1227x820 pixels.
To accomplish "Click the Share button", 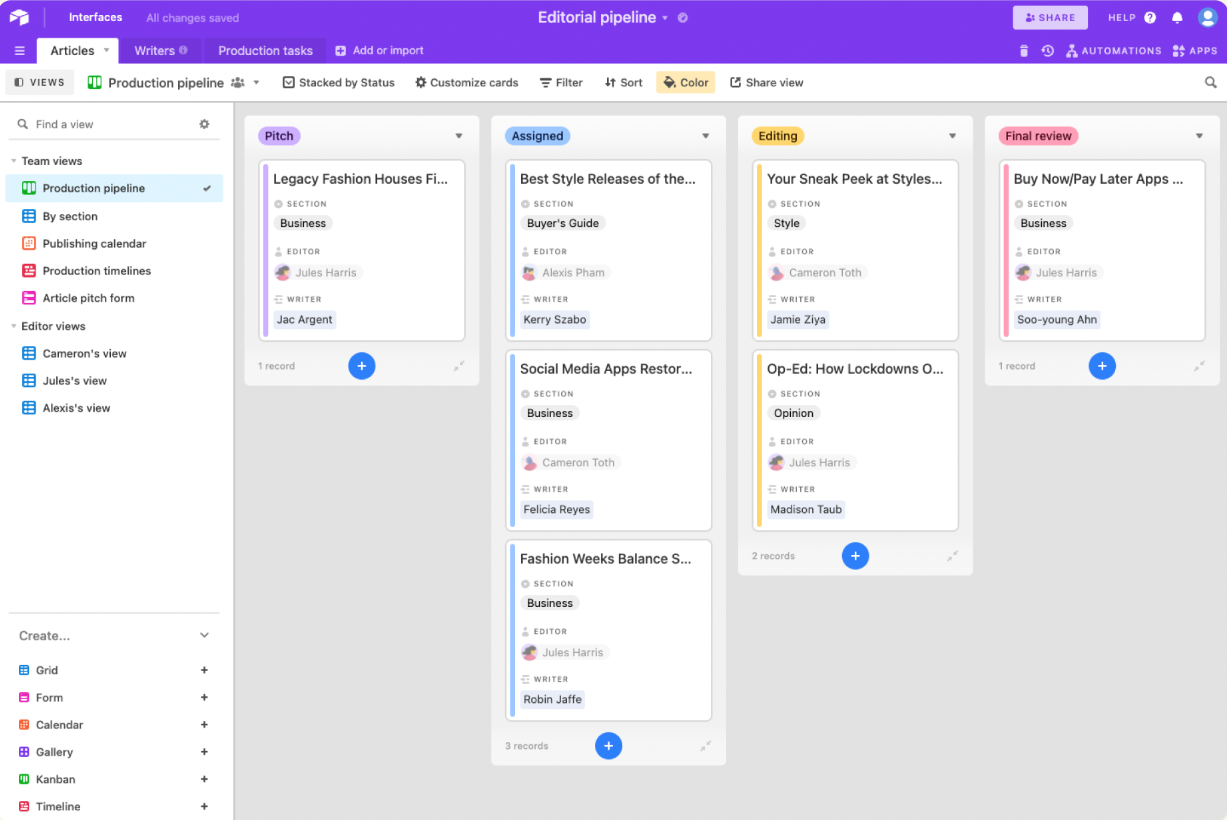I will (x=1050, y=17).
